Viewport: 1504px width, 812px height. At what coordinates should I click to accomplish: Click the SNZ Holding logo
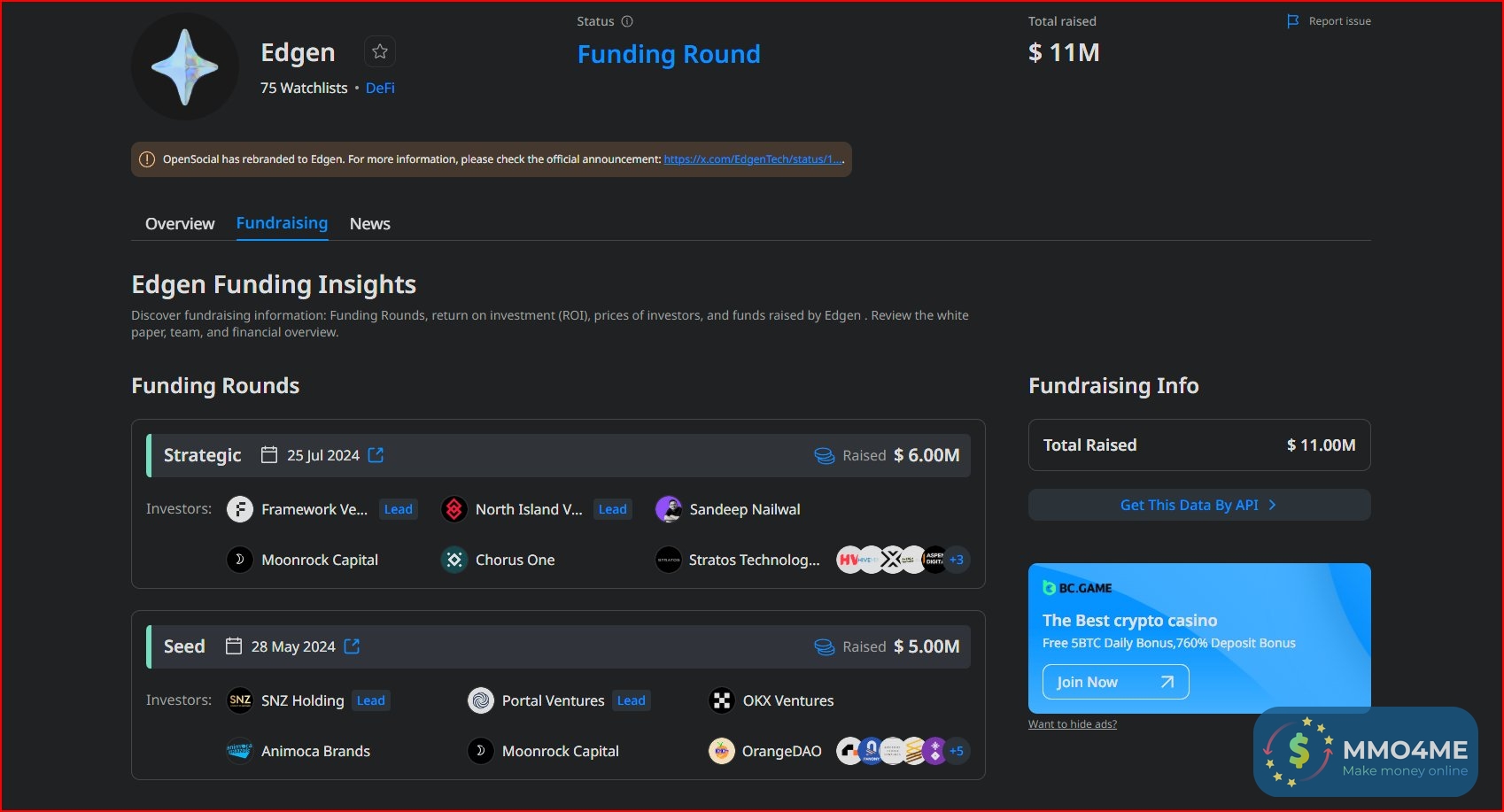[x=240, y=700]
